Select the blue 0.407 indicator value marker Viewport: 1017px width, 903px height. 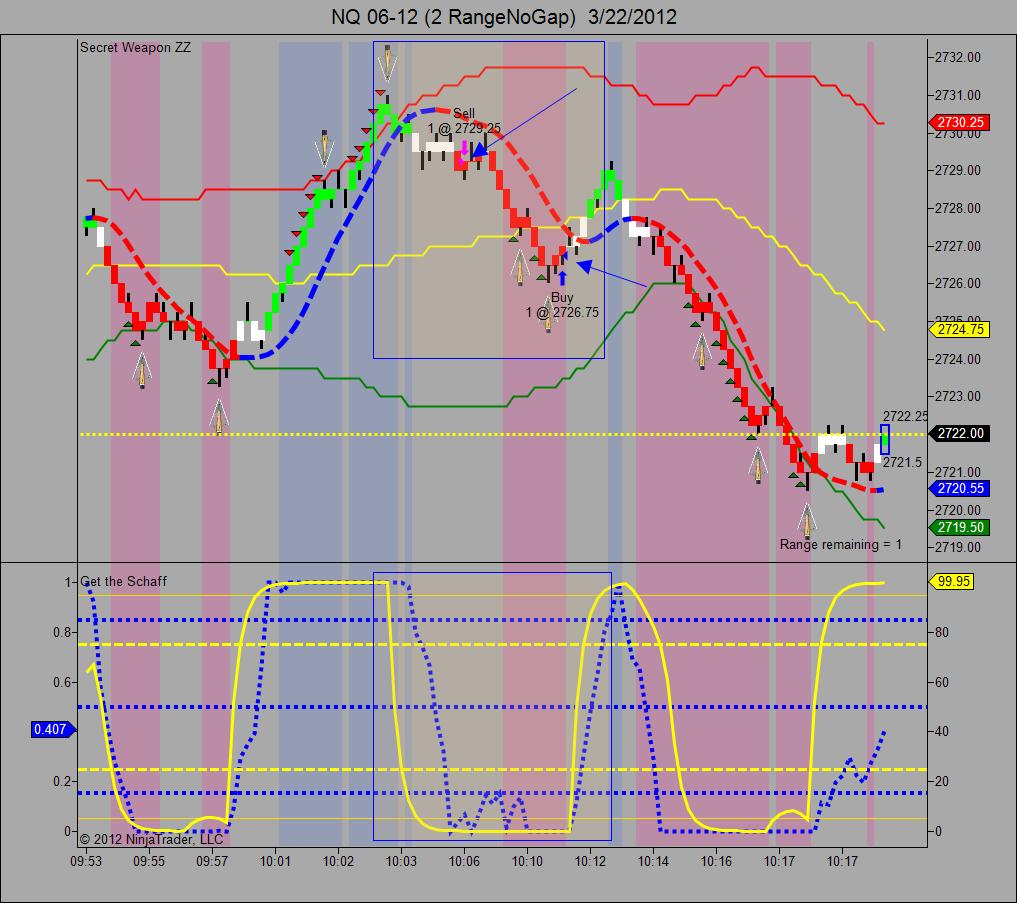[52, 729]
